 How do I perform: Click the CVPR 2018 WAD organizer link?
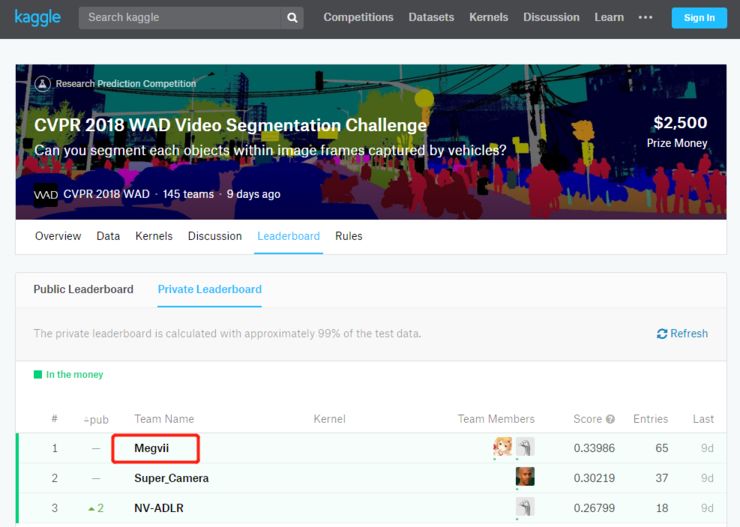click(x=106, y=194)
